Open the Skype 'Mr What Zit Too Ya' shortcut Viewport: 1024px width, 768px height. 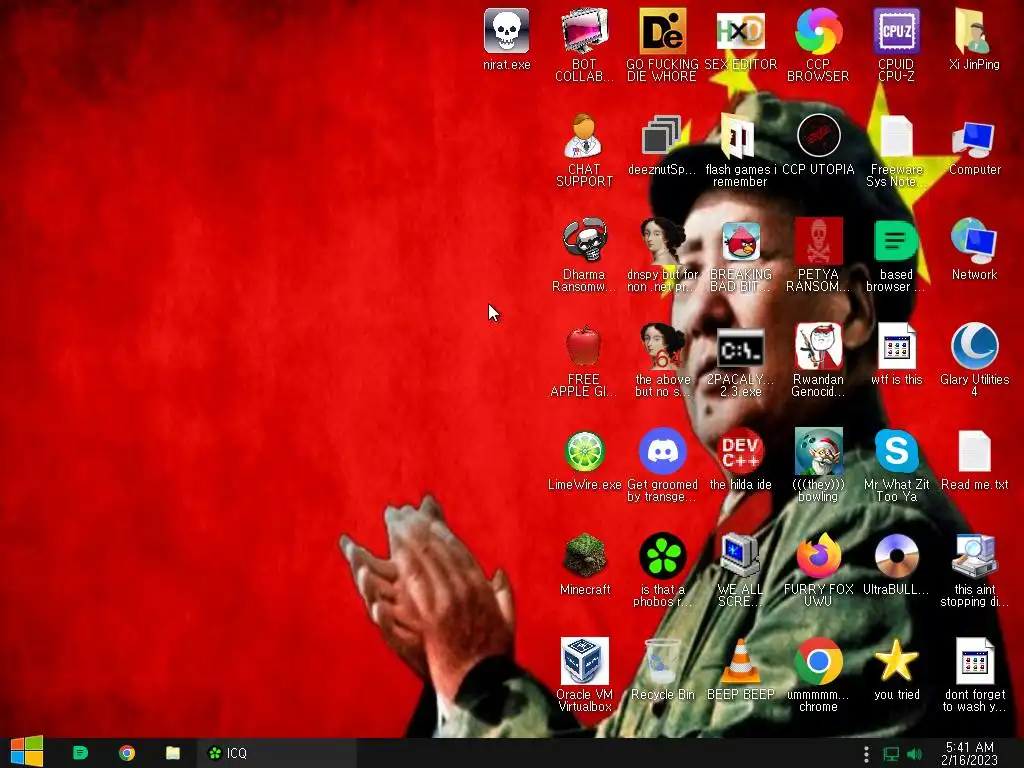(897, 451)
